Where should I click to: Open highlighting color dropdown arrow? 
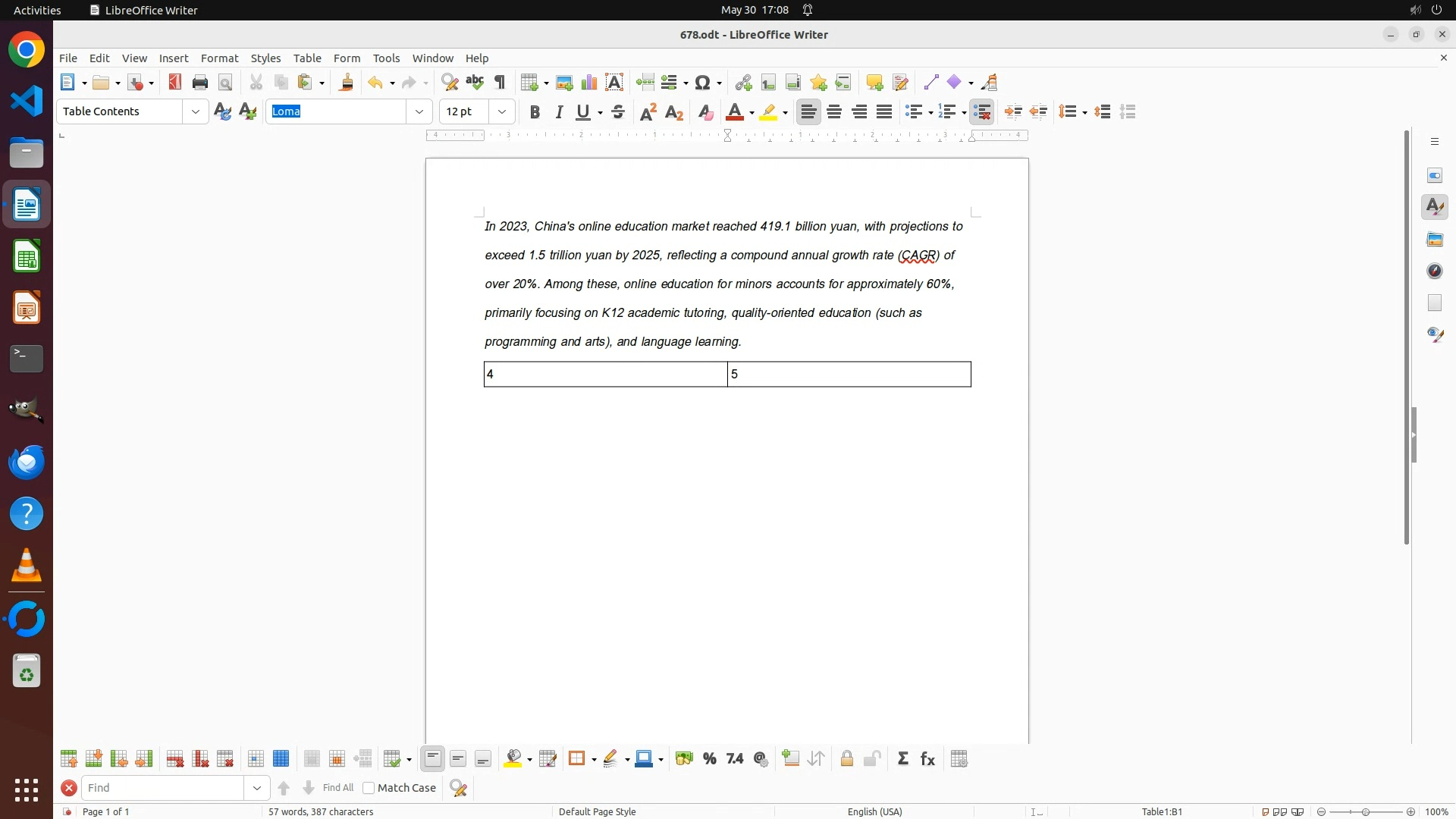pos(786,112)
